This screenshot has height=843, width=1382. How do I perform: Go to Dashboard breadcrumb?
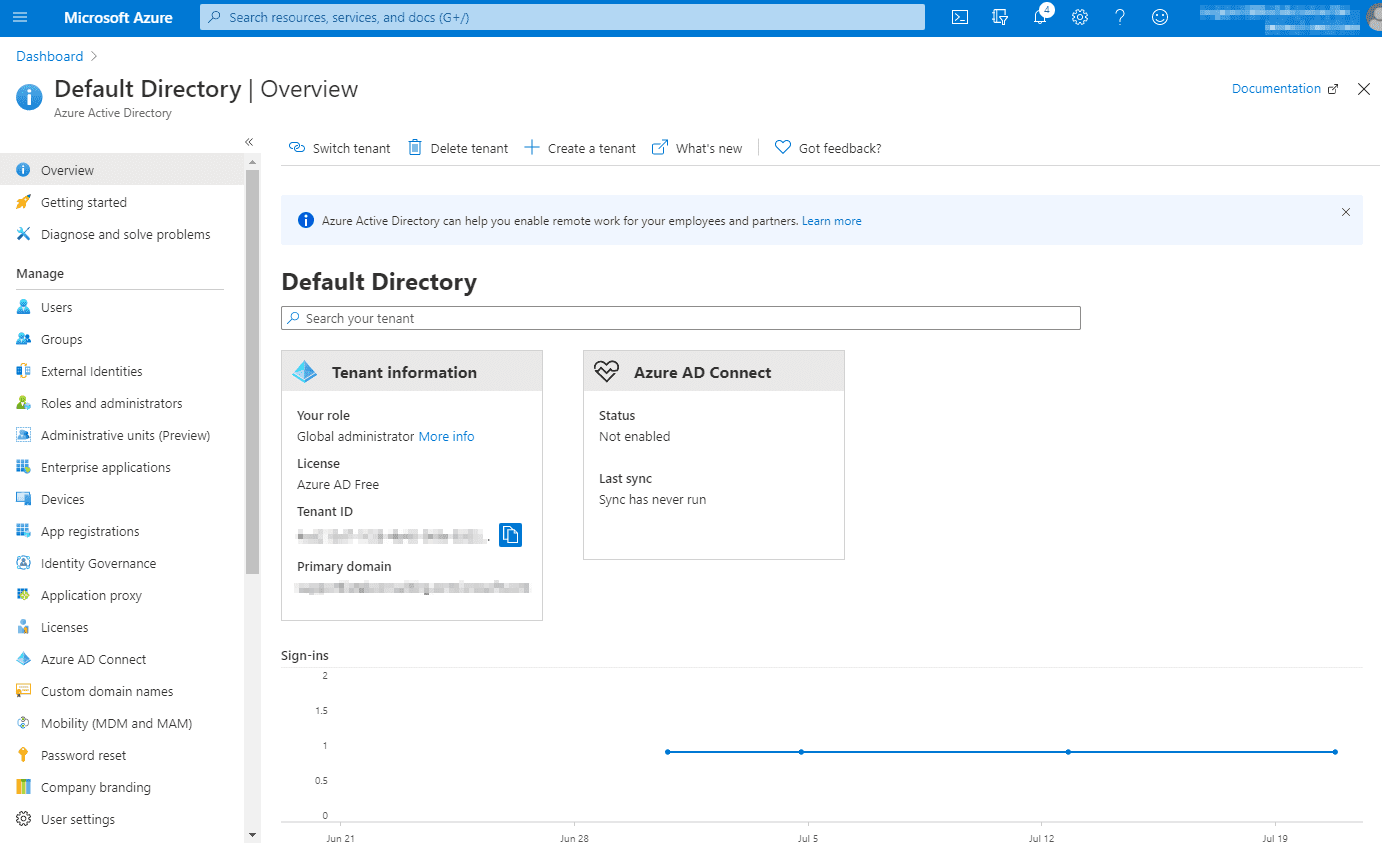coord(50,56)
